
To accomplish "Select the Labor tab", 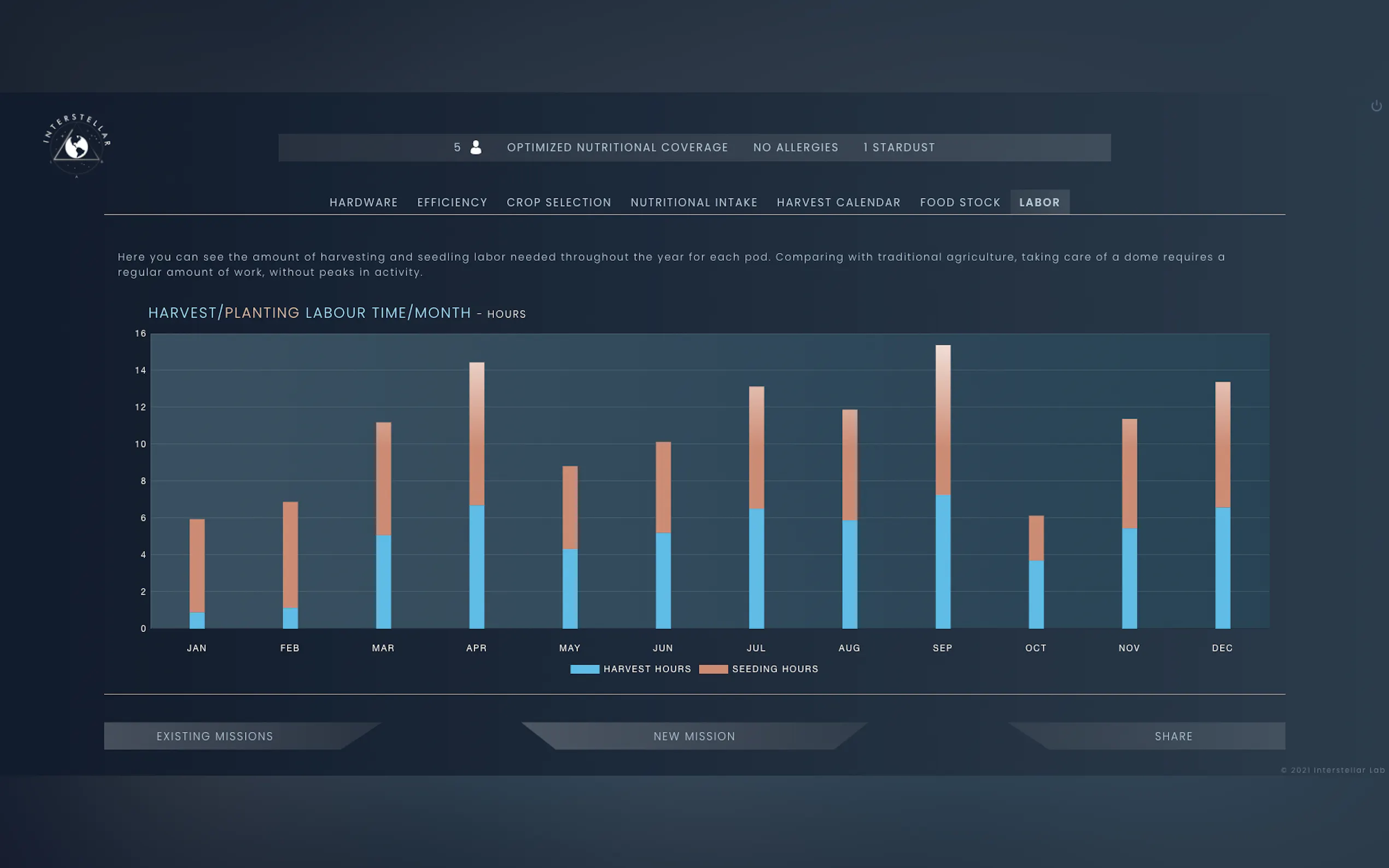I will point(1040,203).
